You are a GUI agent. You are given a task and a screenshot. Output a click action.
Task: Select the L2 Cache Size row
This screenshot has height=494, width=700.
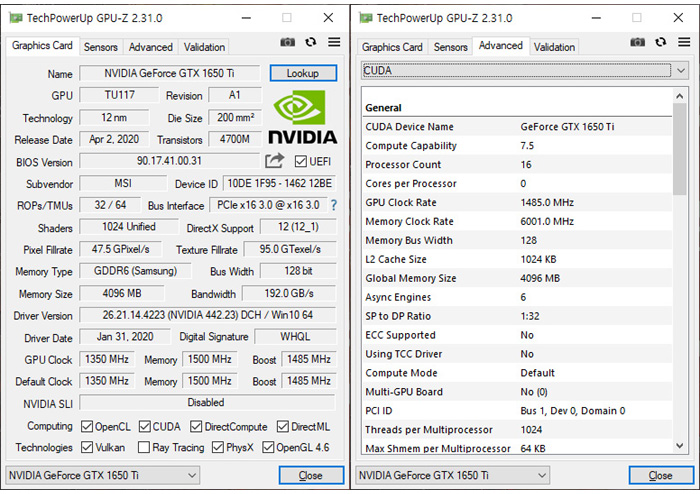click(517, 259)
